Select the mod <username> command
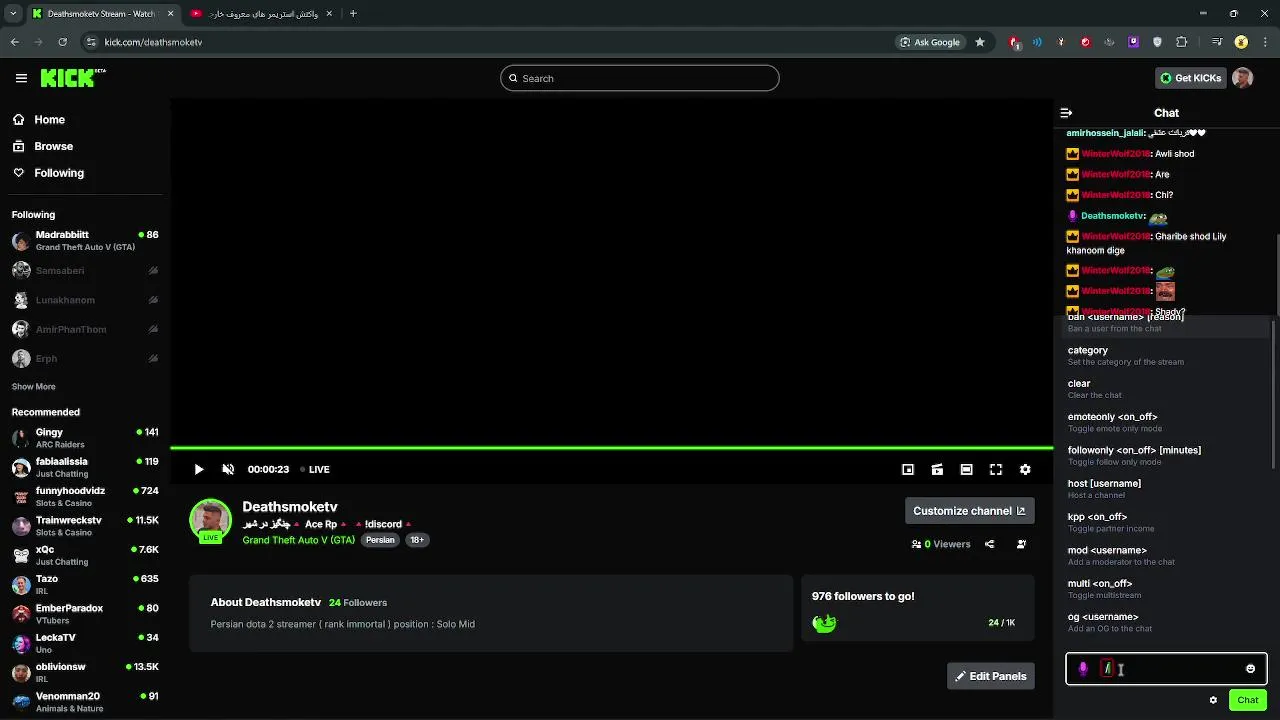This screenshot has width=1280, height=720. coord(1164,556)
